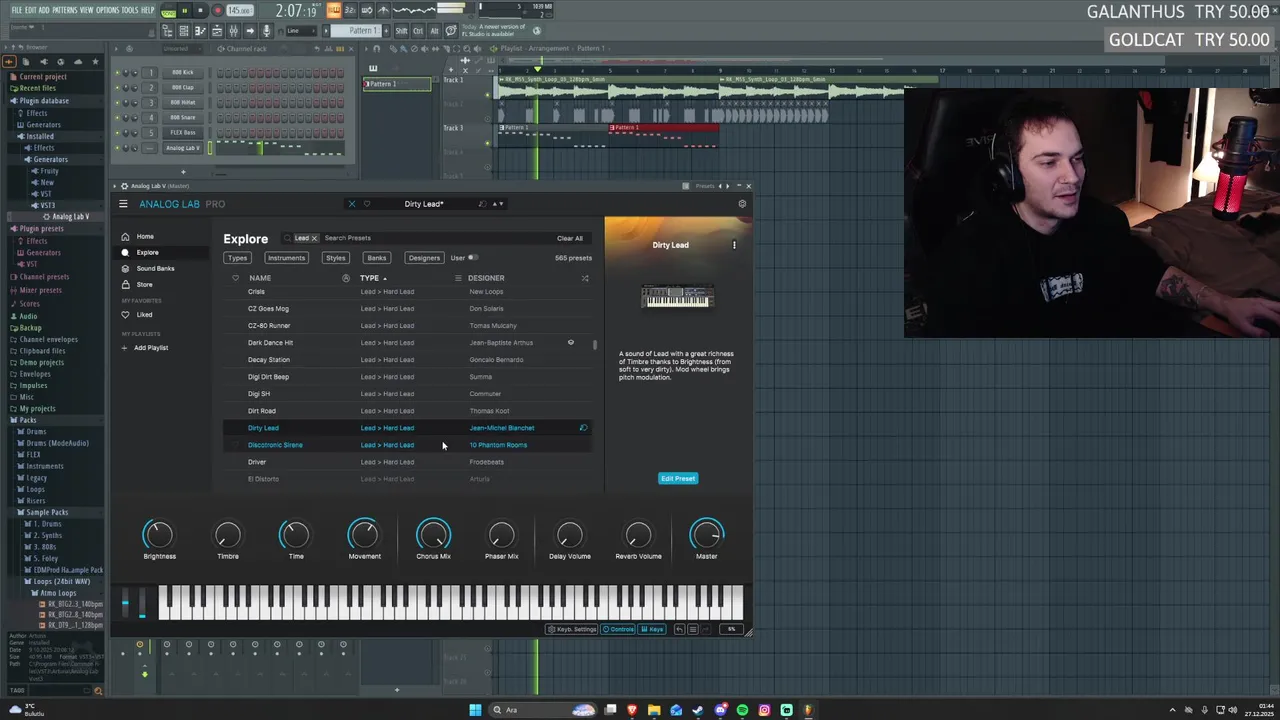Open the FILE menu
The width and height of the screenshot is (1280, 720).
click(17, 10)
